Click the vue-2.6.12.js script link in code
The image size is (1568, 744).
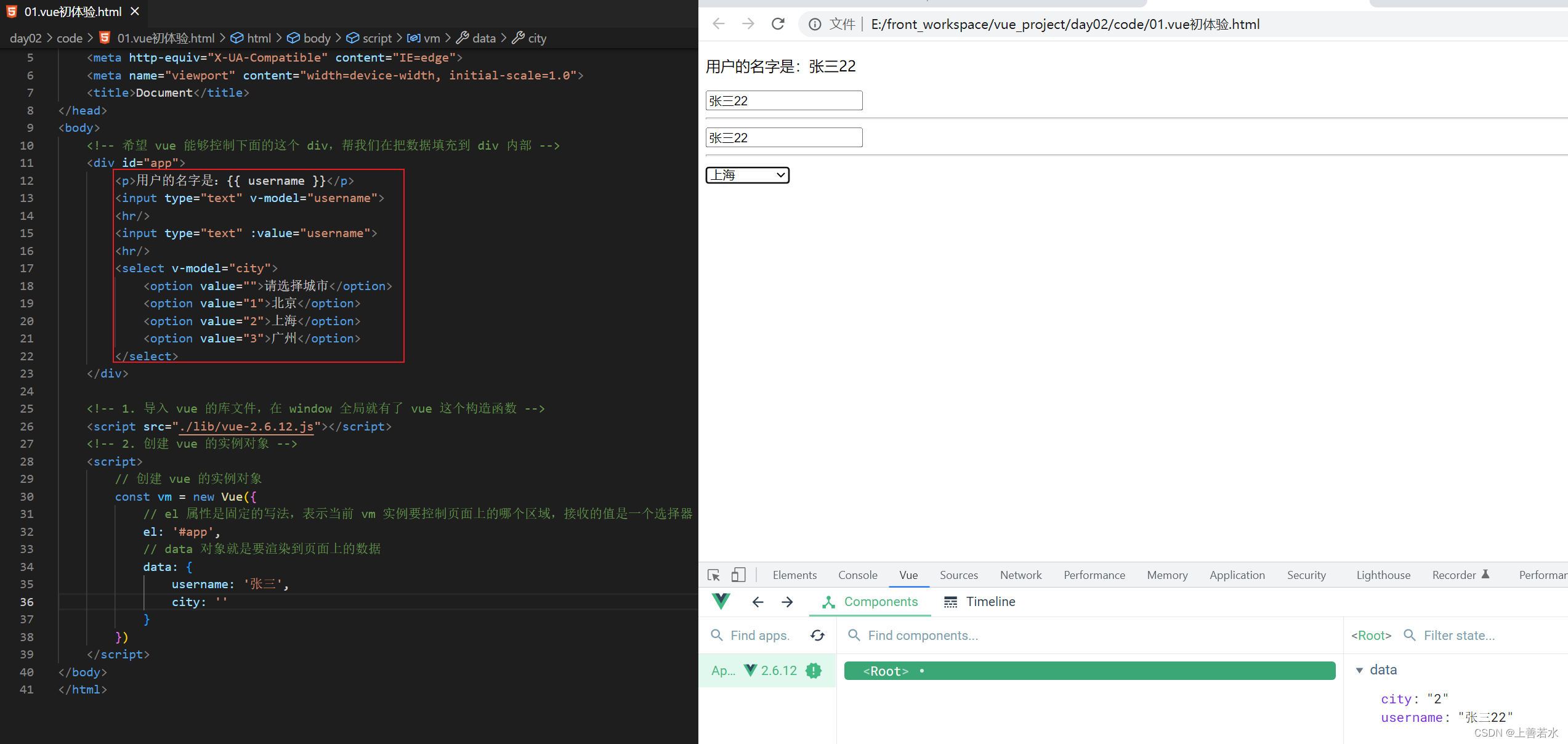click(246, 426)
